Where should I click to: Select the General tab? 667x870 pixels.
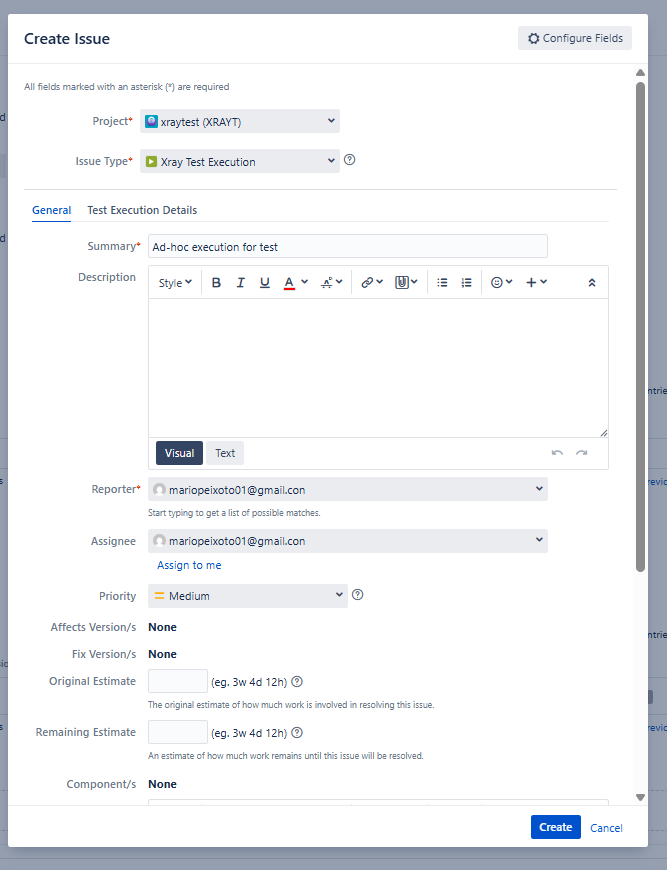51,210
